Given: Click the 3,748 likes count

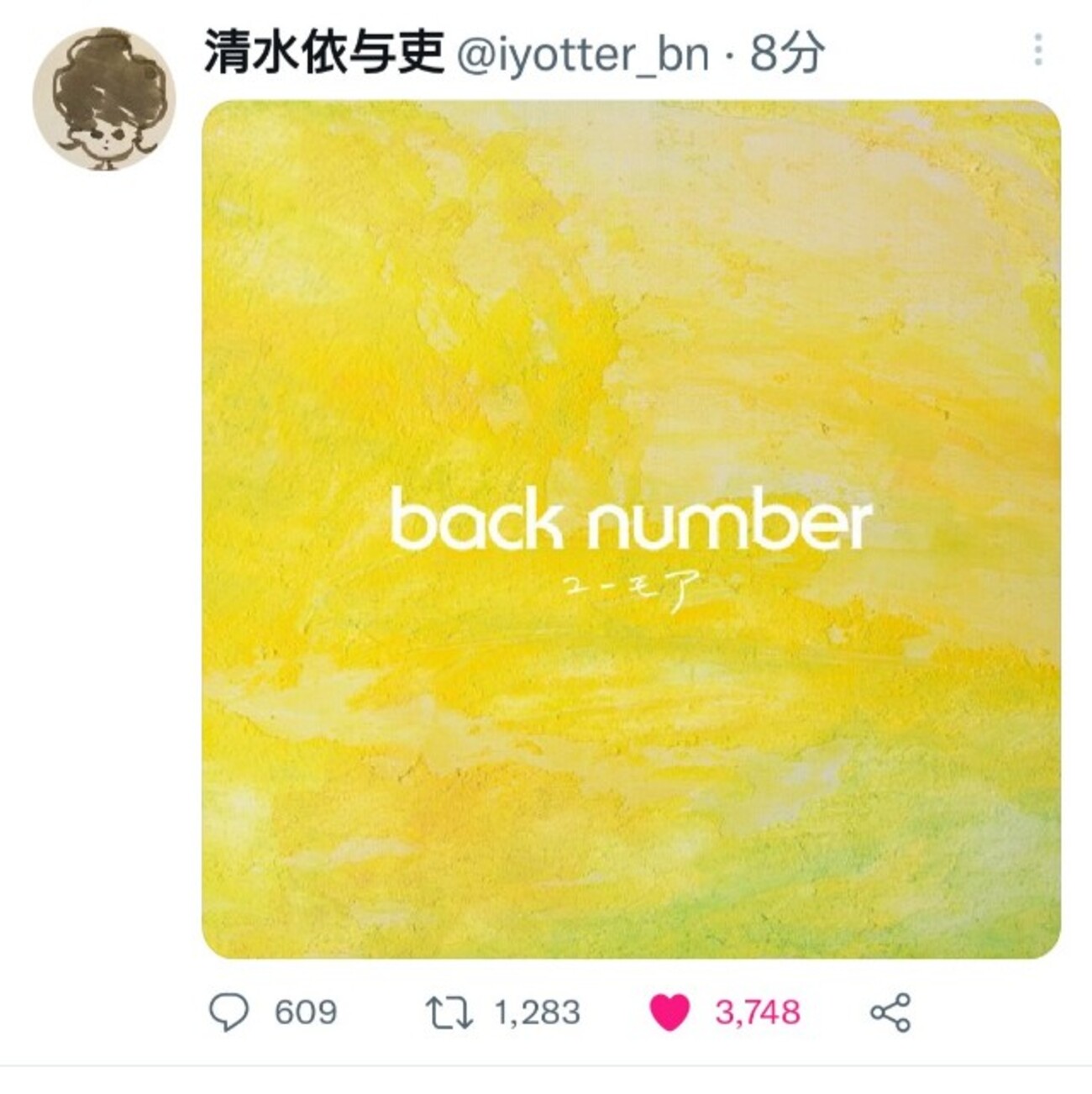Looking at the screenshot, I should click(759, 1012).
